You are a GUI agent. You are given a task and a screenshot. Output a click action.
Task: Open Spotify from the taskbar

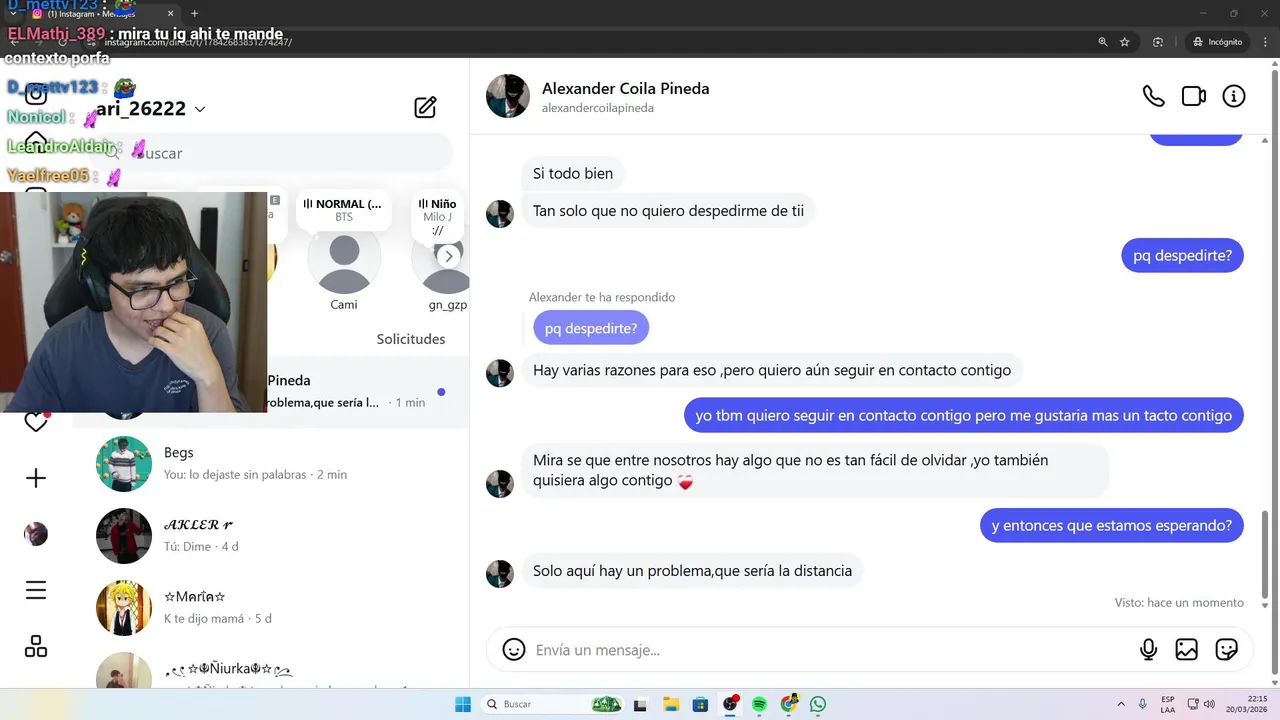click(759, 704)
